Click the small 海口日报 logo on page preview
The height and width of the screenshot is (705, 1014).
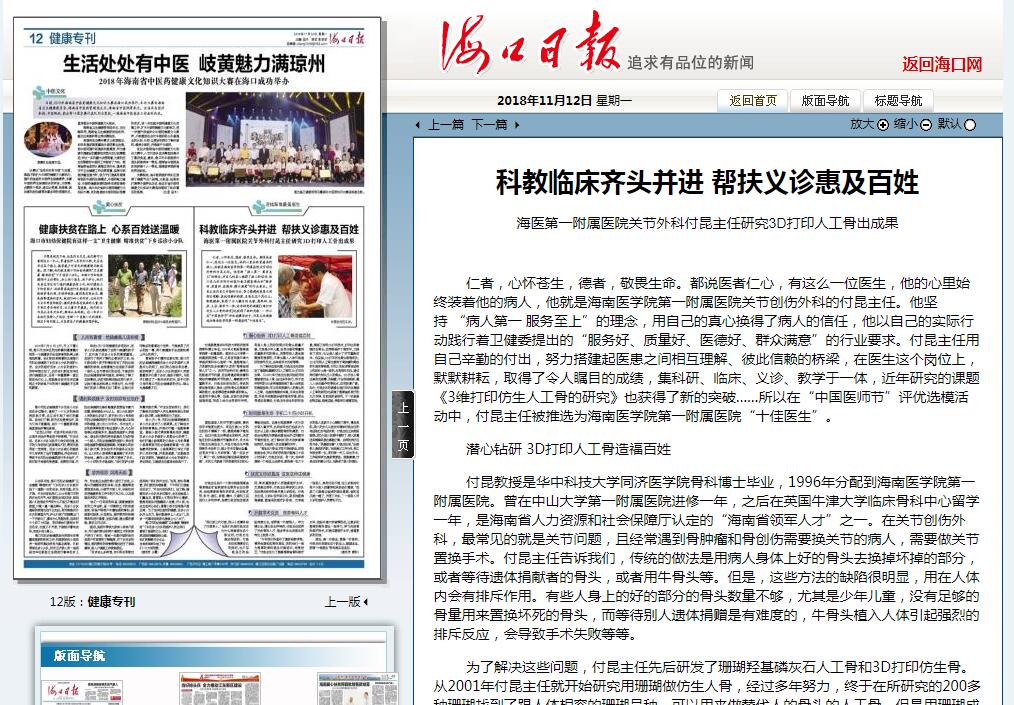pyautogui.click(x=347, y=38)
